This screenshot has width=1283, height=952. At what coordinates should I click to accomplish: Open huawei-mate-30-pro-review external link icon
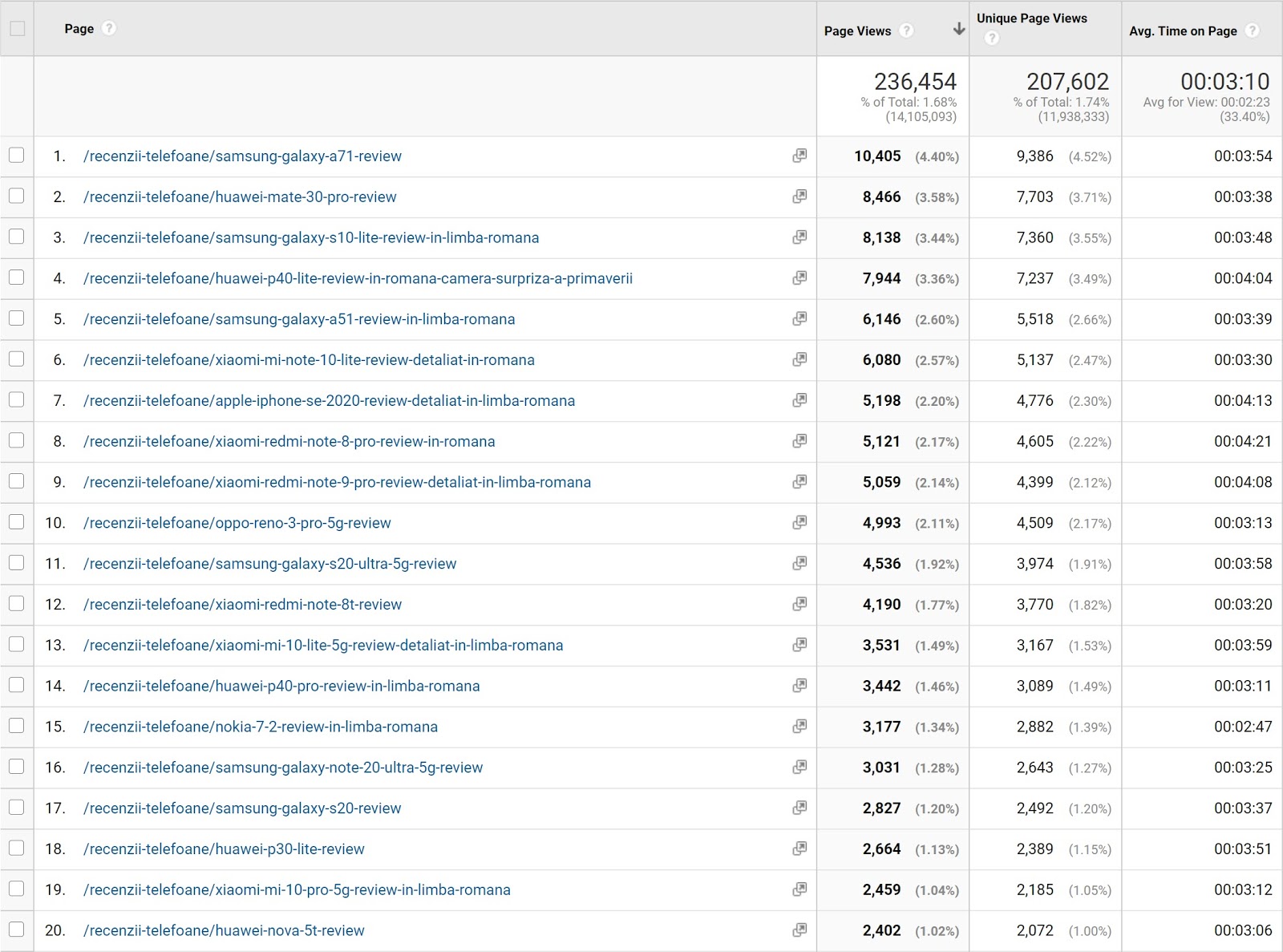799,196
